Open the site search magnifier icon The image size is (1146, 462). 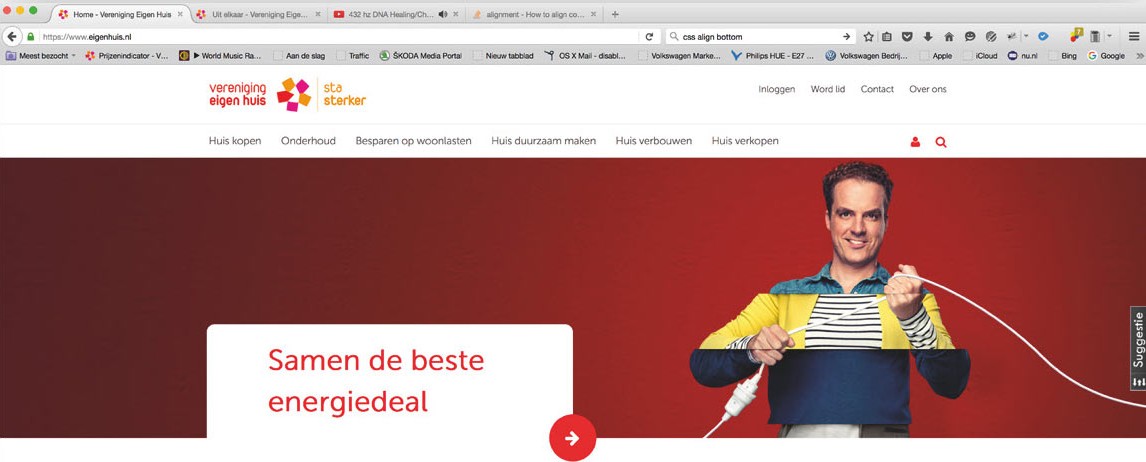tap(941, 143)
